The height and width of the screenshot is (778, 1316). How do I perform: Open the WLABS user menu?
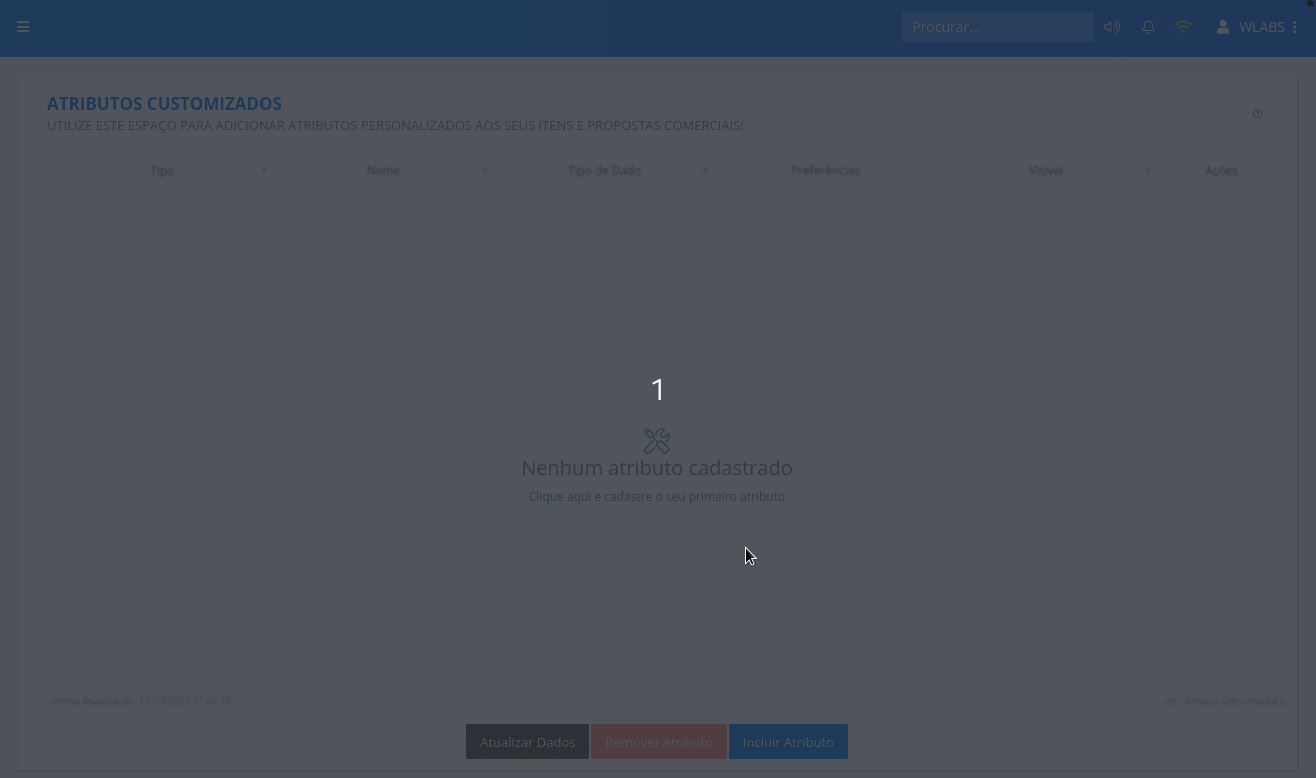1250,27
